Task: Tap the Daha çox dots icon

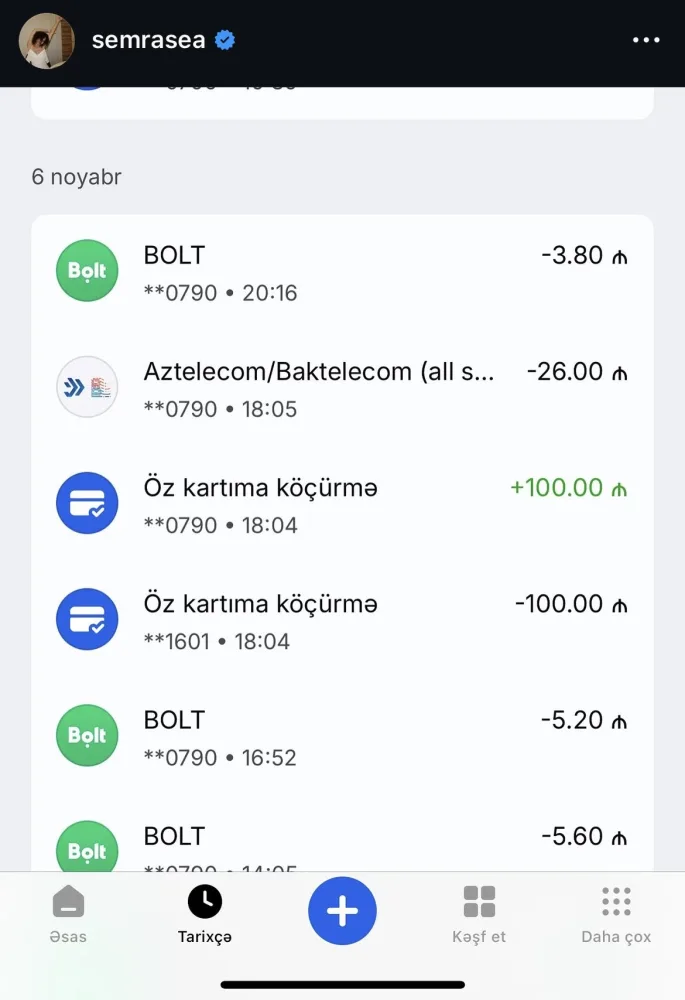Action: pyautogui.click(x=616, y=902)
